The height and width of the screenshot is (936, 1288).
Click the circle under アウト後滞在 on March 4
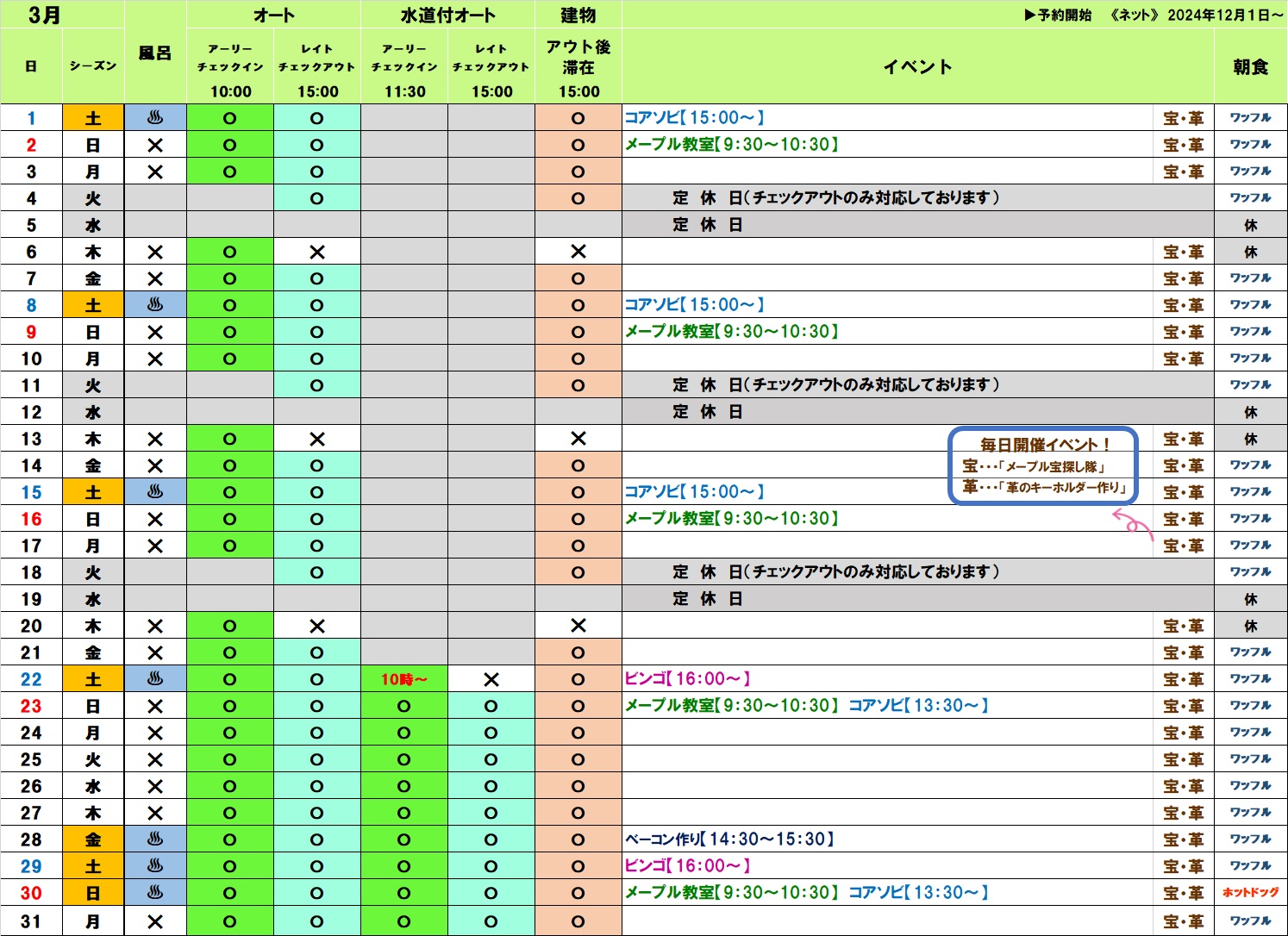578,199
